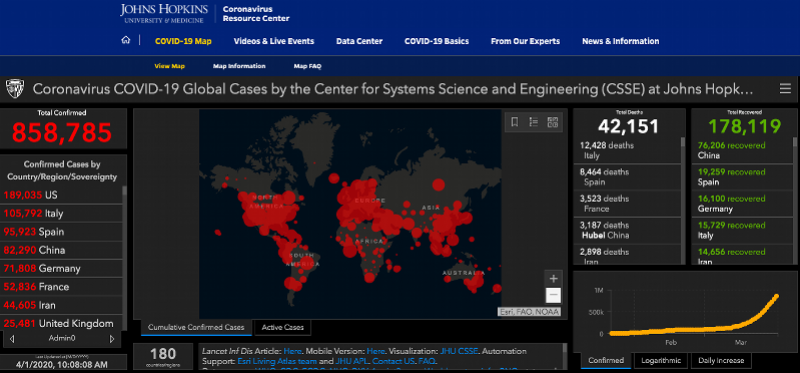Open the map bookmarks icon
The width and height of the screenshot is (800, 373).
tap(515, 122)
